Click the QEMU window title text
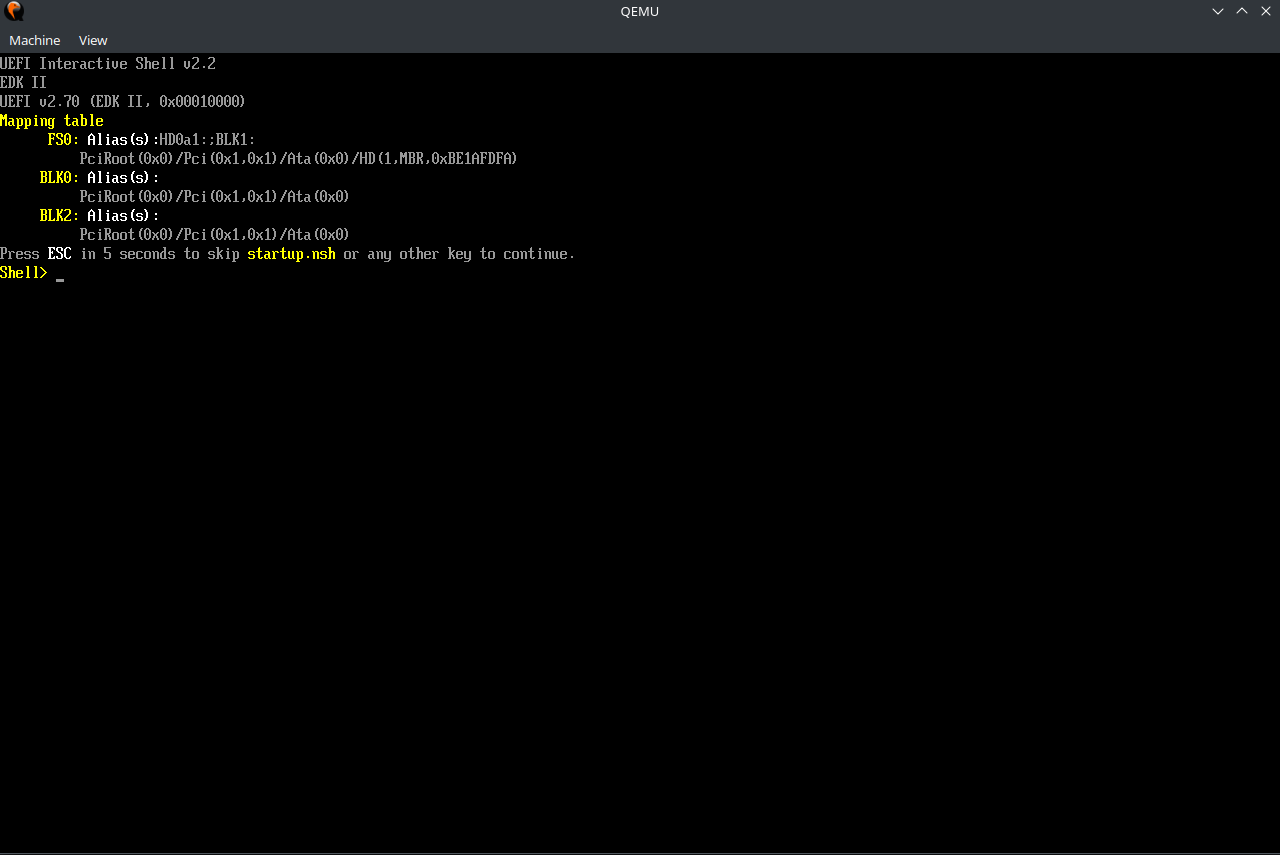1280x855 pixels. coord(639,11)
